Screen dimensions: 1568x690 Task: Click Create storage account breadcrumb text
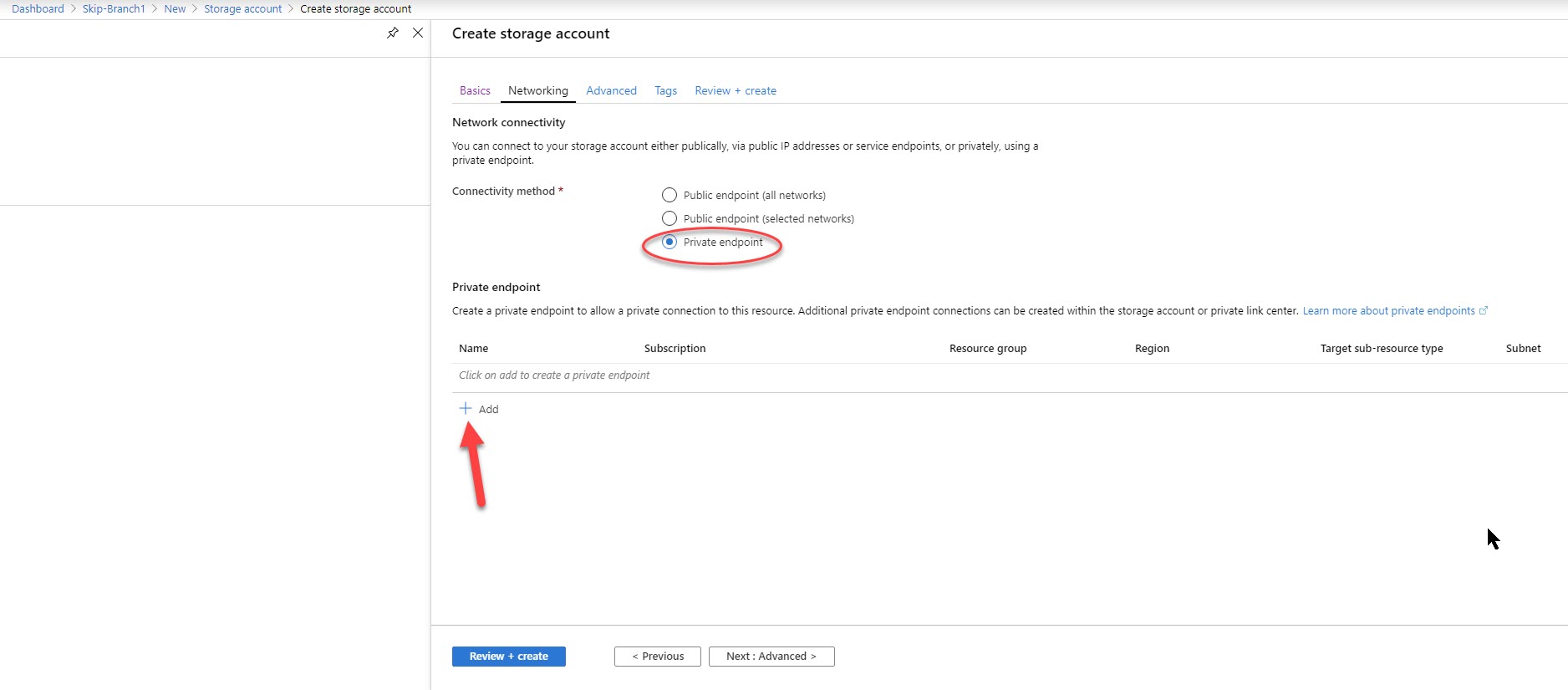(356, 8)
